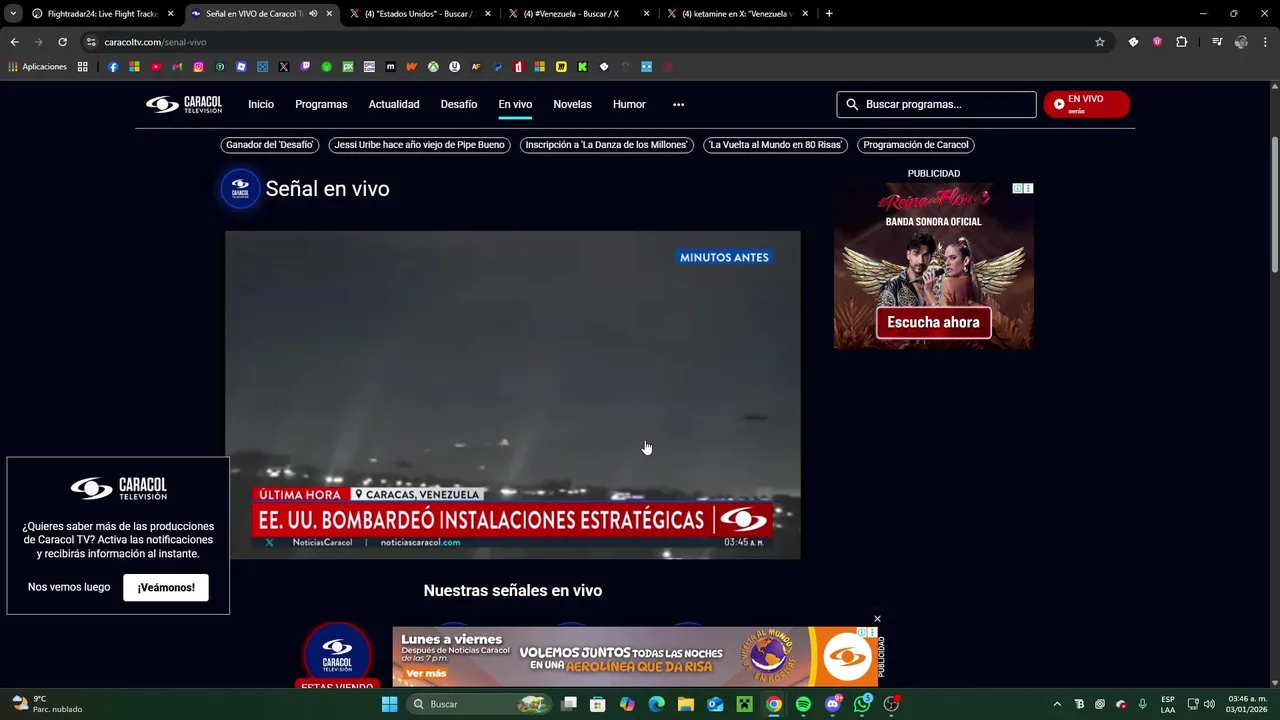Open the PayPal bookmark
This screenshot has width=1280, height=720.
[x=498, y=67]
